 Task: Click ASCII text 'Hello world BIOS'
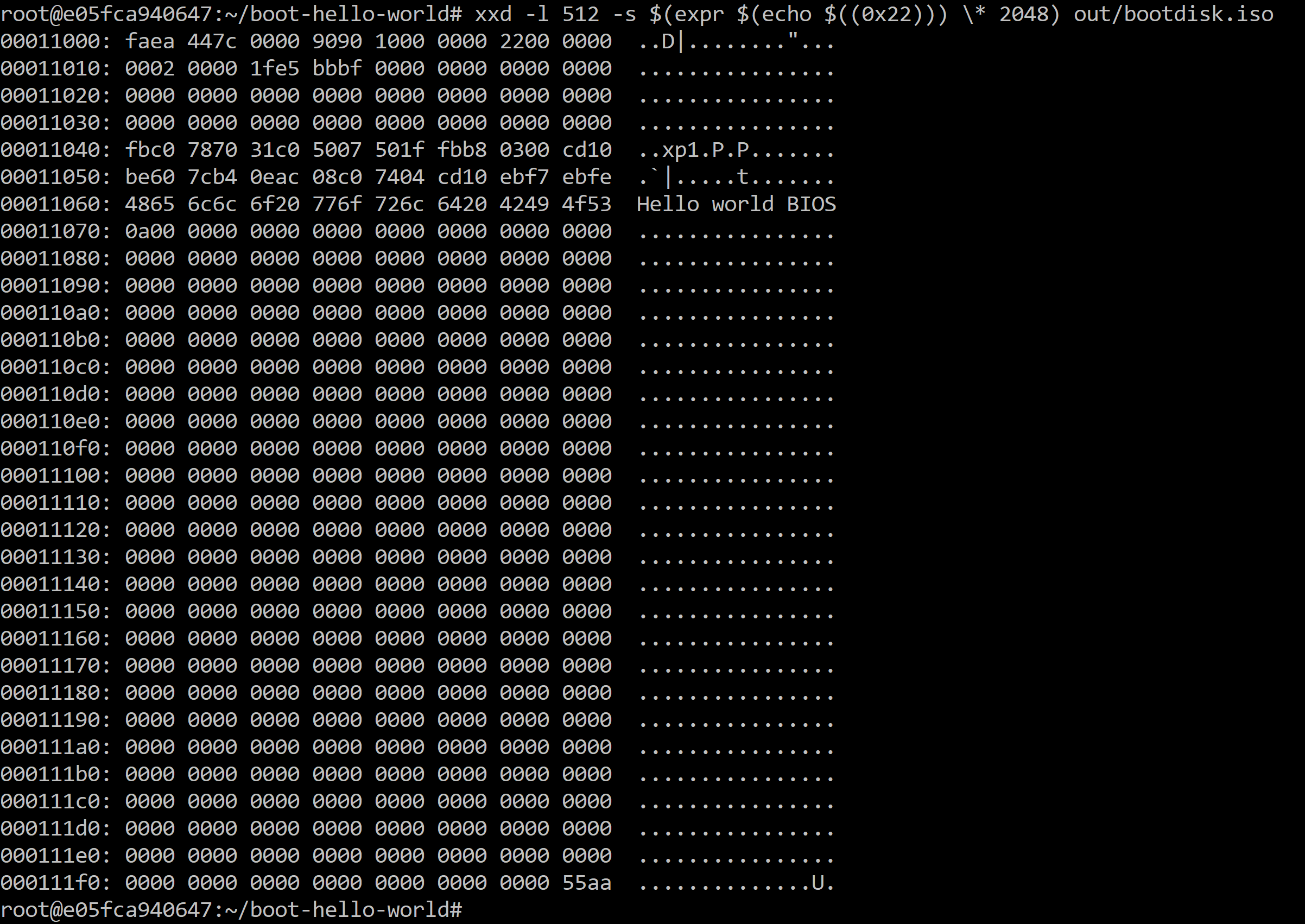[737, 204]
